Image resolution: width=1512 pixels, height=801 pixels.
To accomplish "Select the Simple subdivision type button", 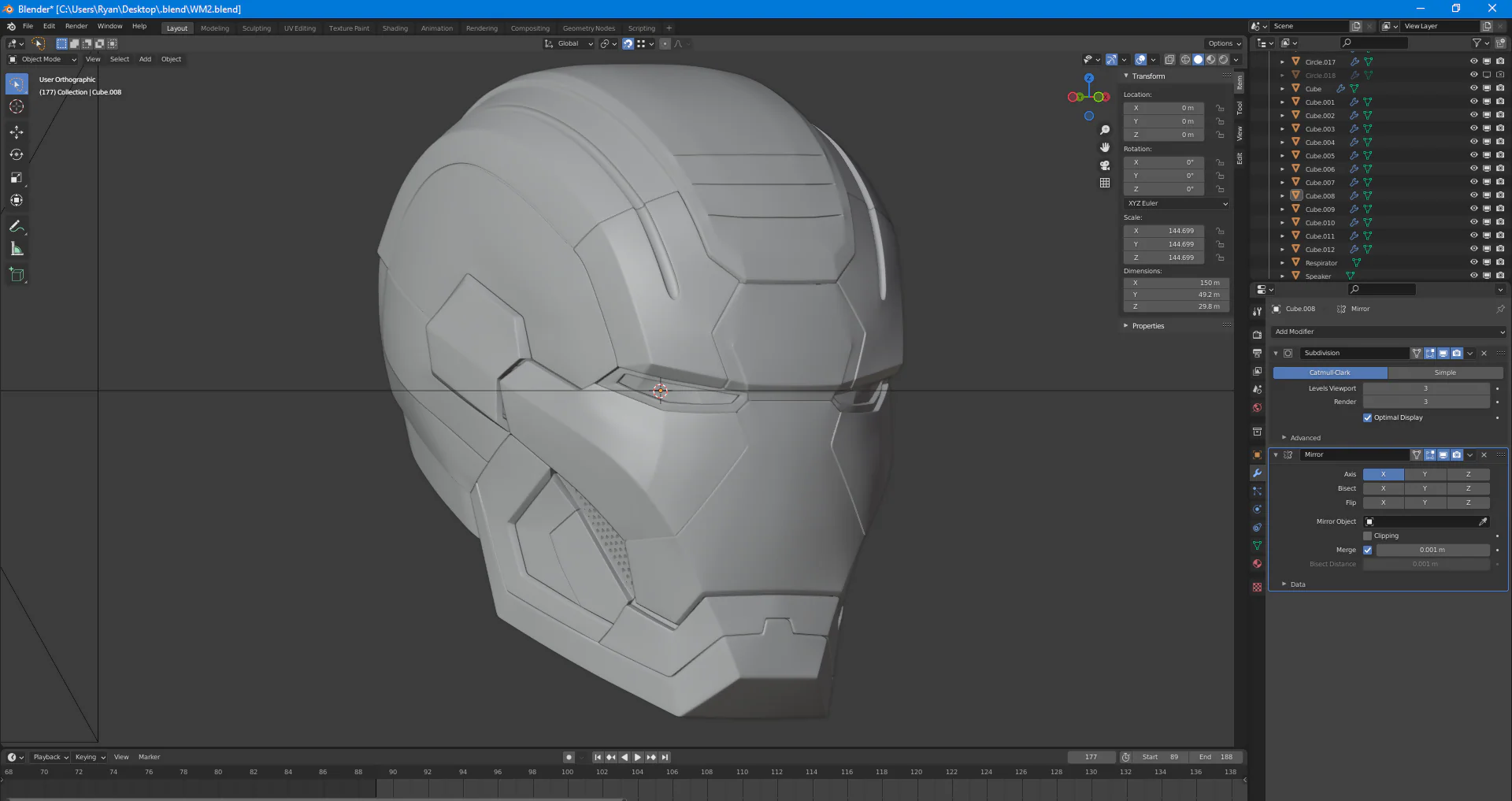I will (x=1444, y=373).
